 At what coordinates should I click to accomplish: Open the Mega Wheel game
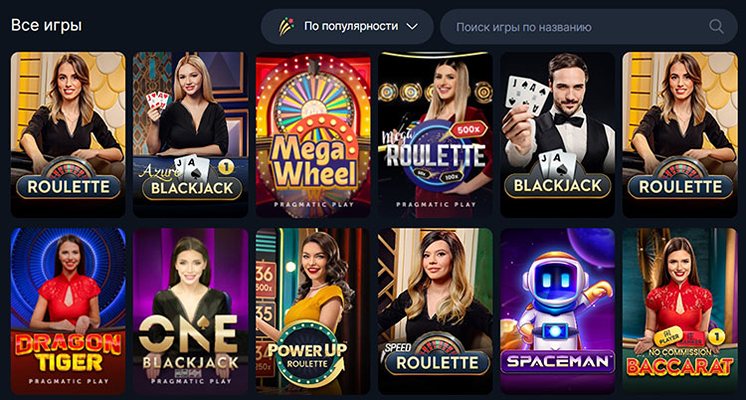click(x=312, y=134)
